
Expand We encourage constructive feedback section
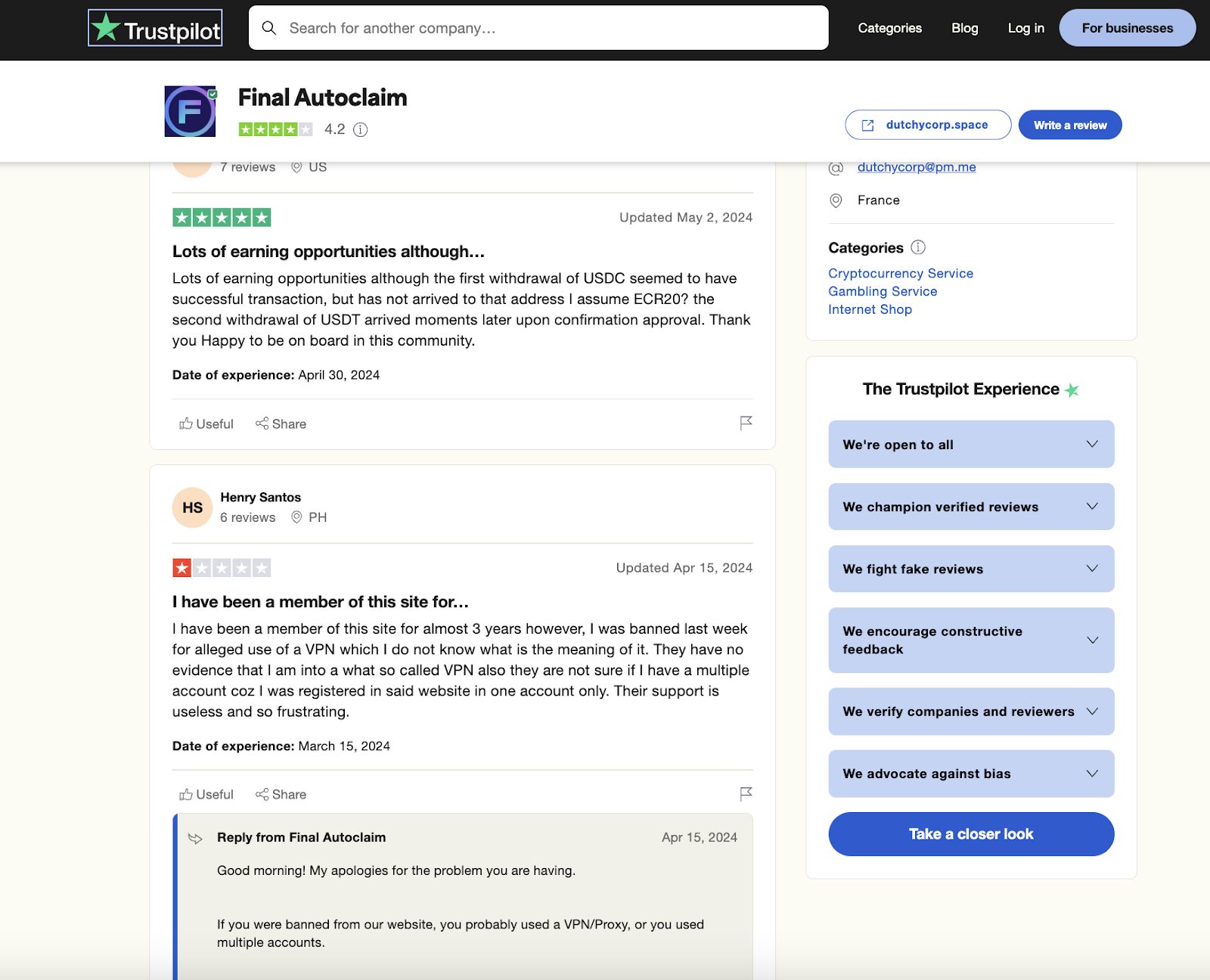pyautogui.click(x=971, y=640)
